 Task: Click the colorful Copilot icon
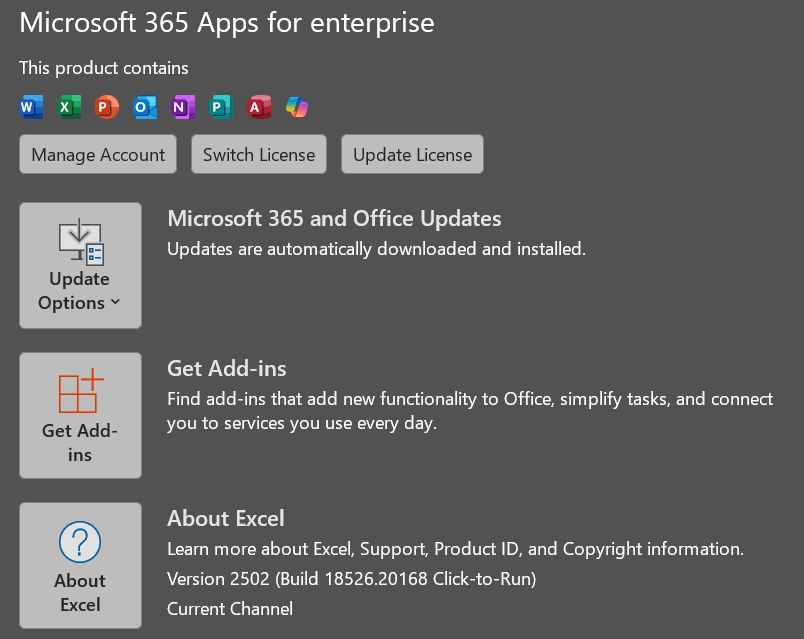coord(297,107)
